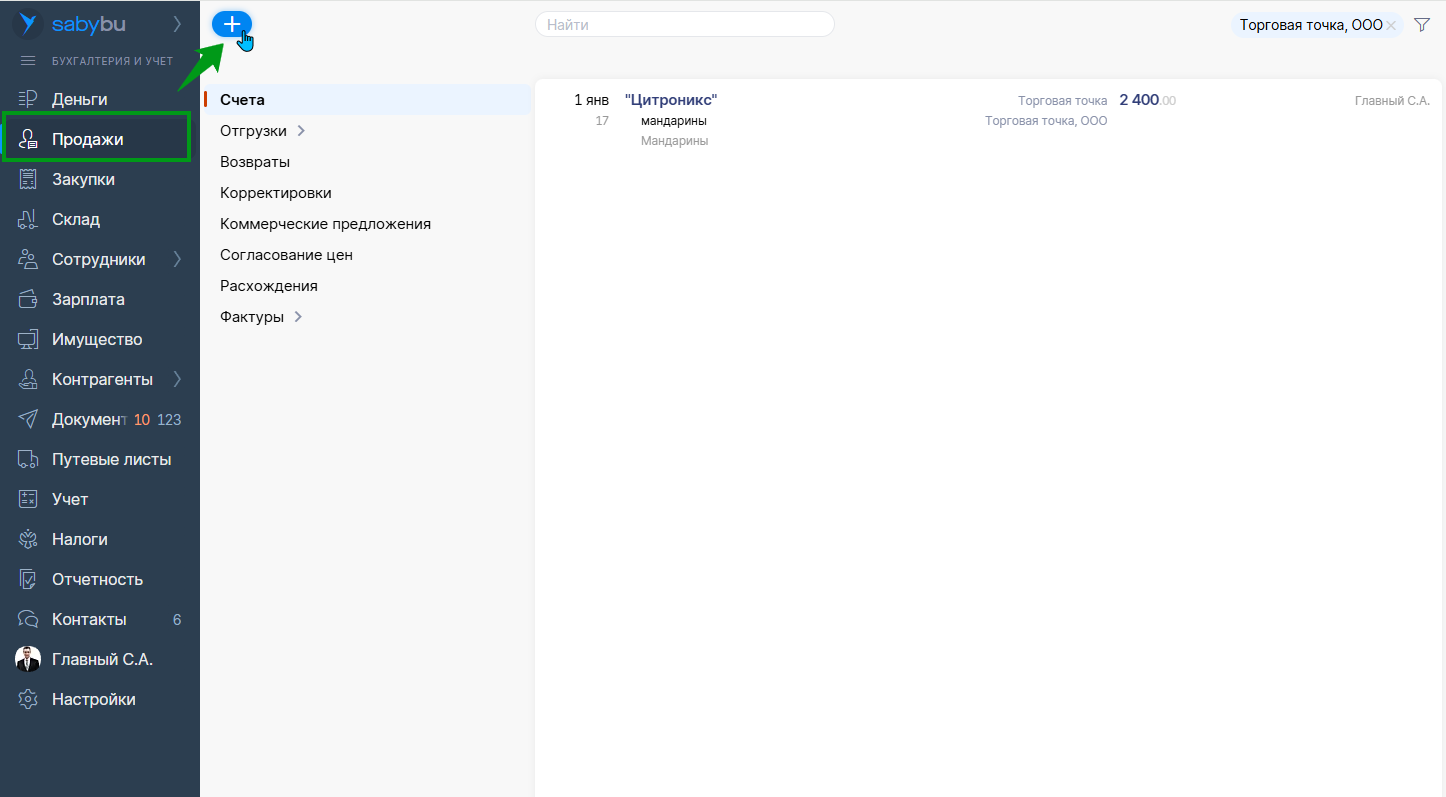Open the Зарплата wallet icon
The image size is (1446, 797).
[28, 299]
